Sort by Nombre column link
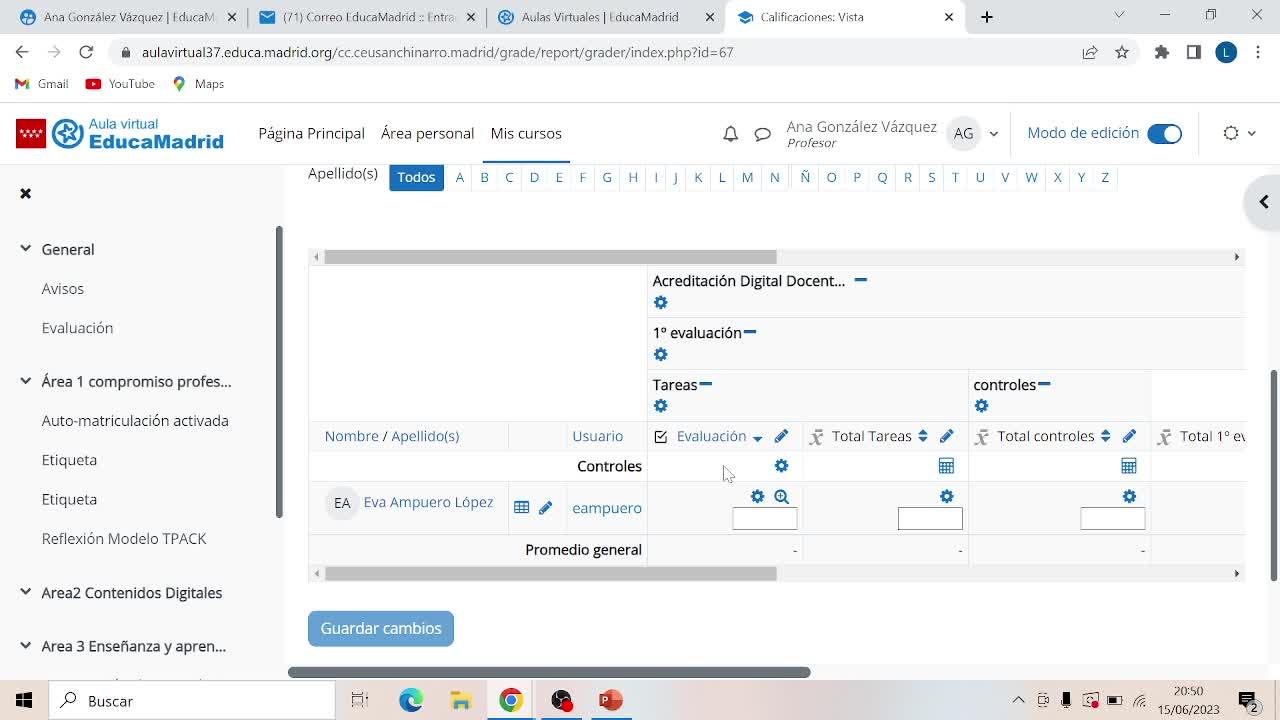Screen dimensions: 1280x720 (352, 436)
